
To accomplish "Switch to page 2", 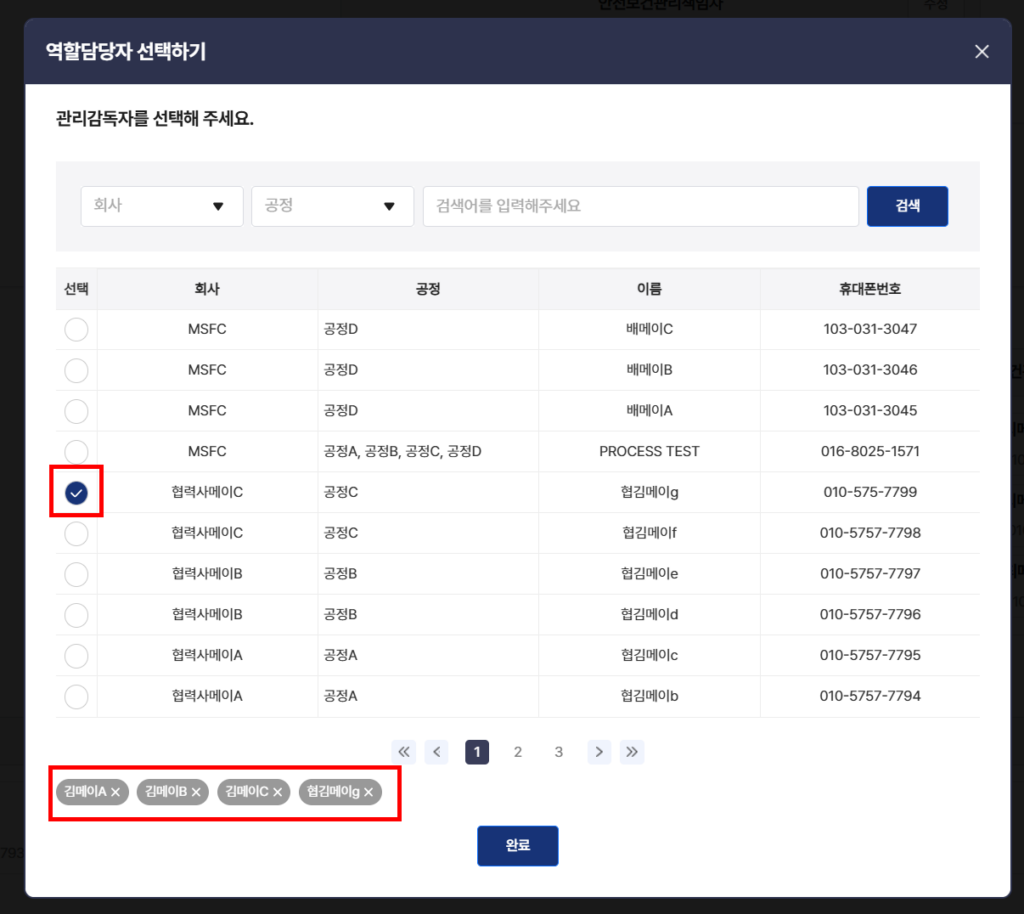I will 518,752.
